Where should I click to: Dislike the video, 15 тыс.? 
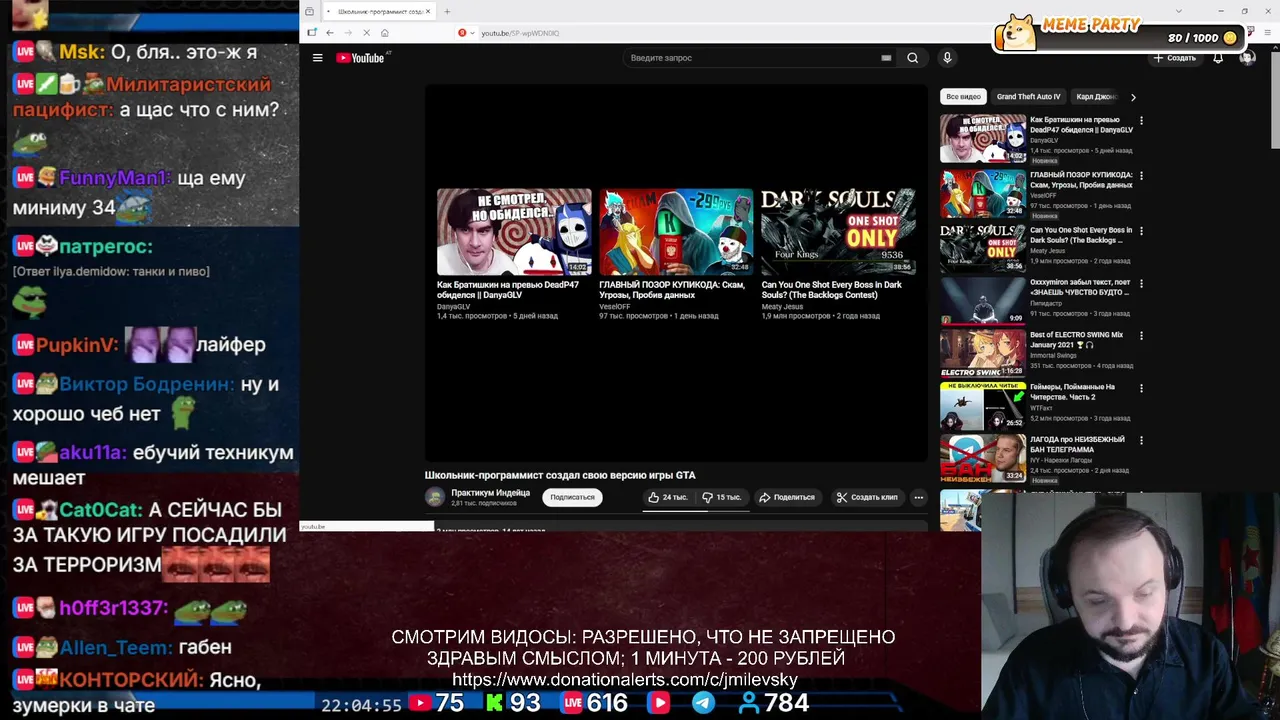721,497
